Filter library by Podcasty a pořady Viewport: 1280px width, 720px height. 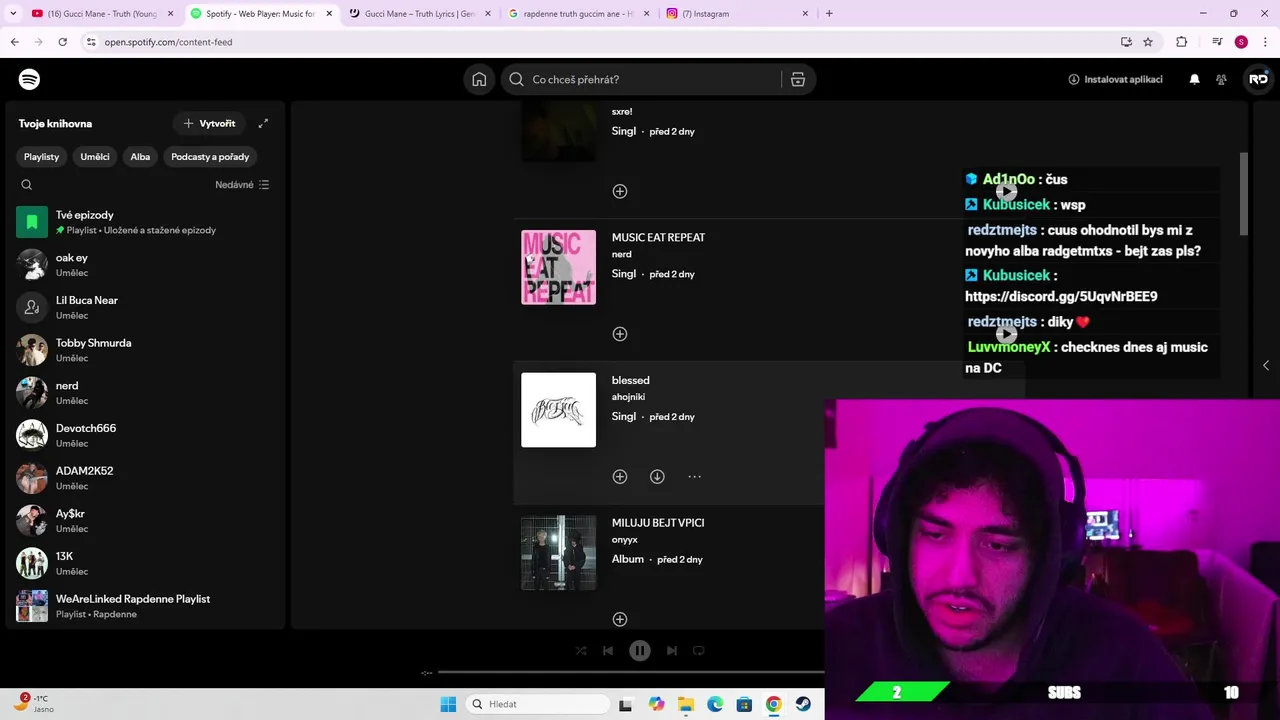click(x=210, y=157)
